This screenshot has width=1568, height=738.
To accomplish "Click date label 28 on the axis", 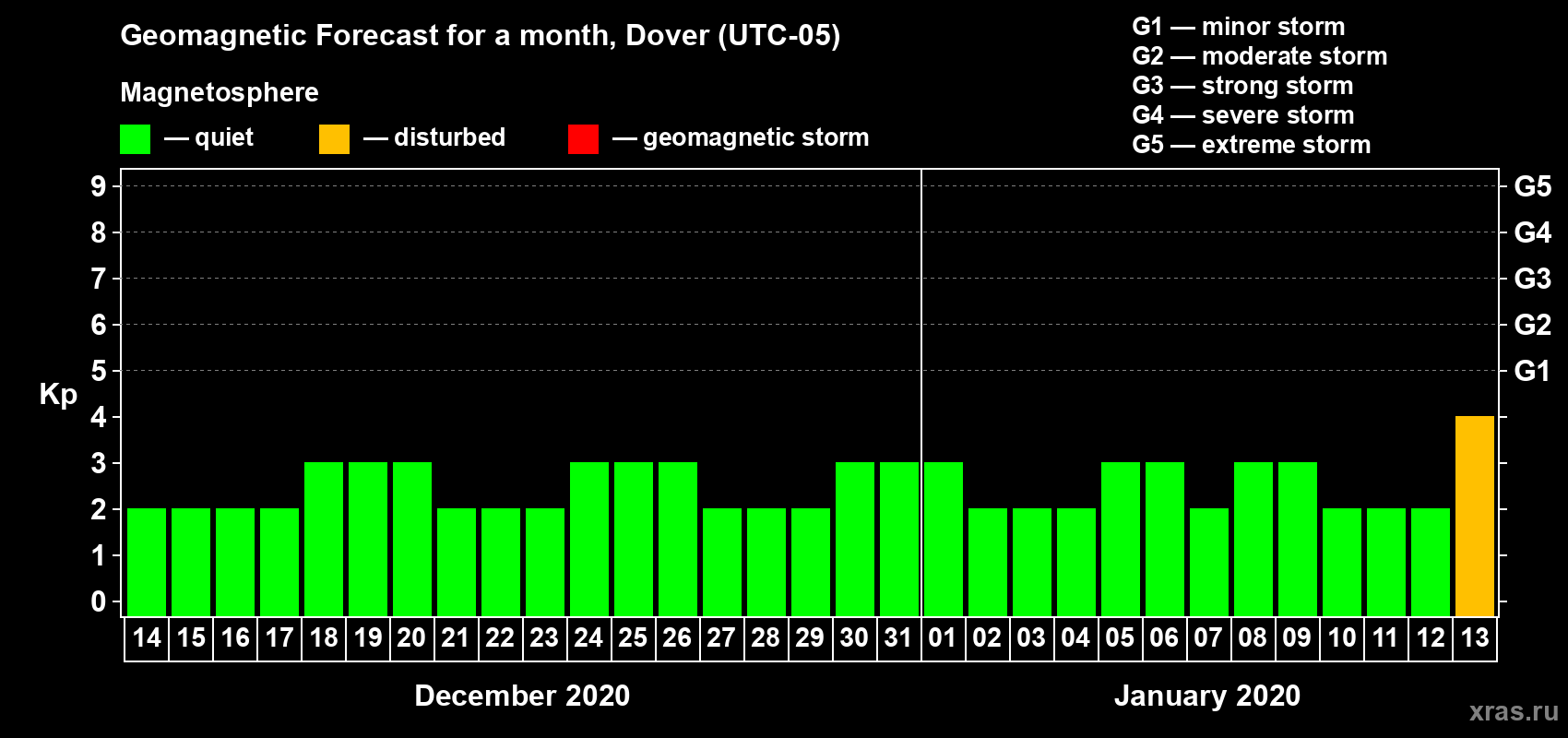I will point(766,637).
